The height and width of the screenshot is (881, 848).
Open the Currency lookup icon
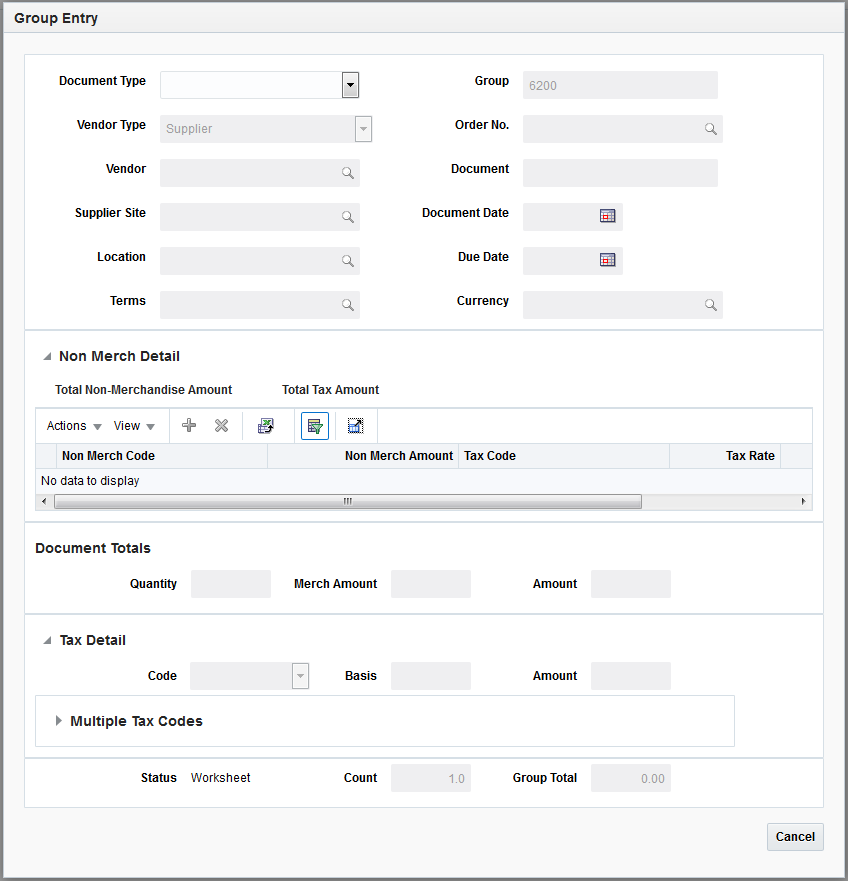click(x=710, y=304)
